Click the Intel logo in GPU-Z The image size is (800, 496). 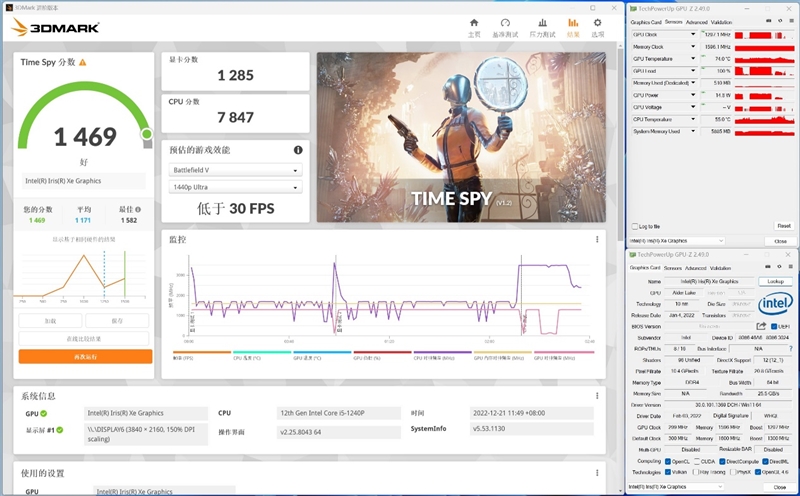pyautogui.click(x=775, y=303)
